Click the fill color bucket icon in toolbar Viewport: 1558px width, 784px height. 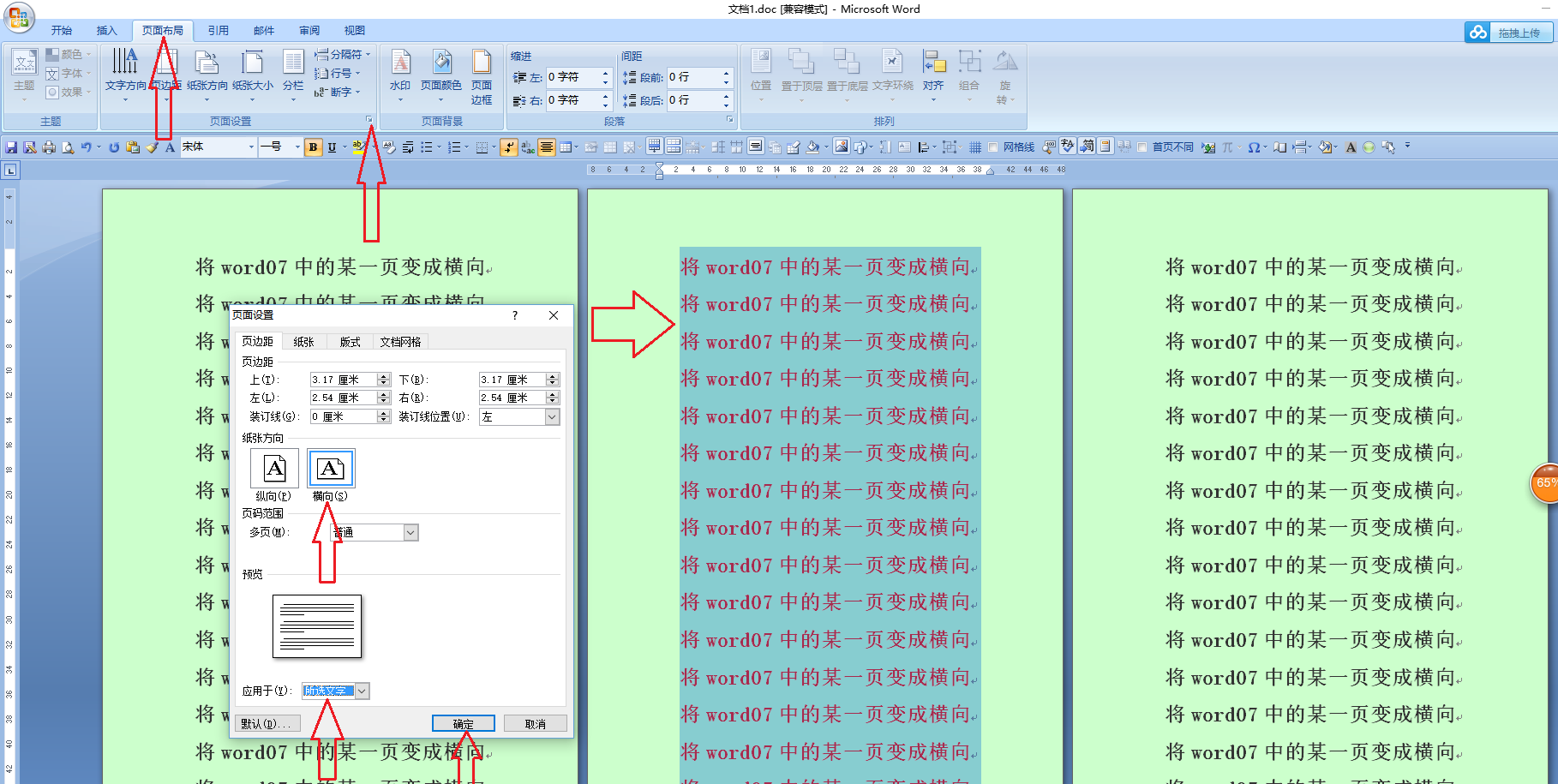pyautogui.click(x=812, y=147)
